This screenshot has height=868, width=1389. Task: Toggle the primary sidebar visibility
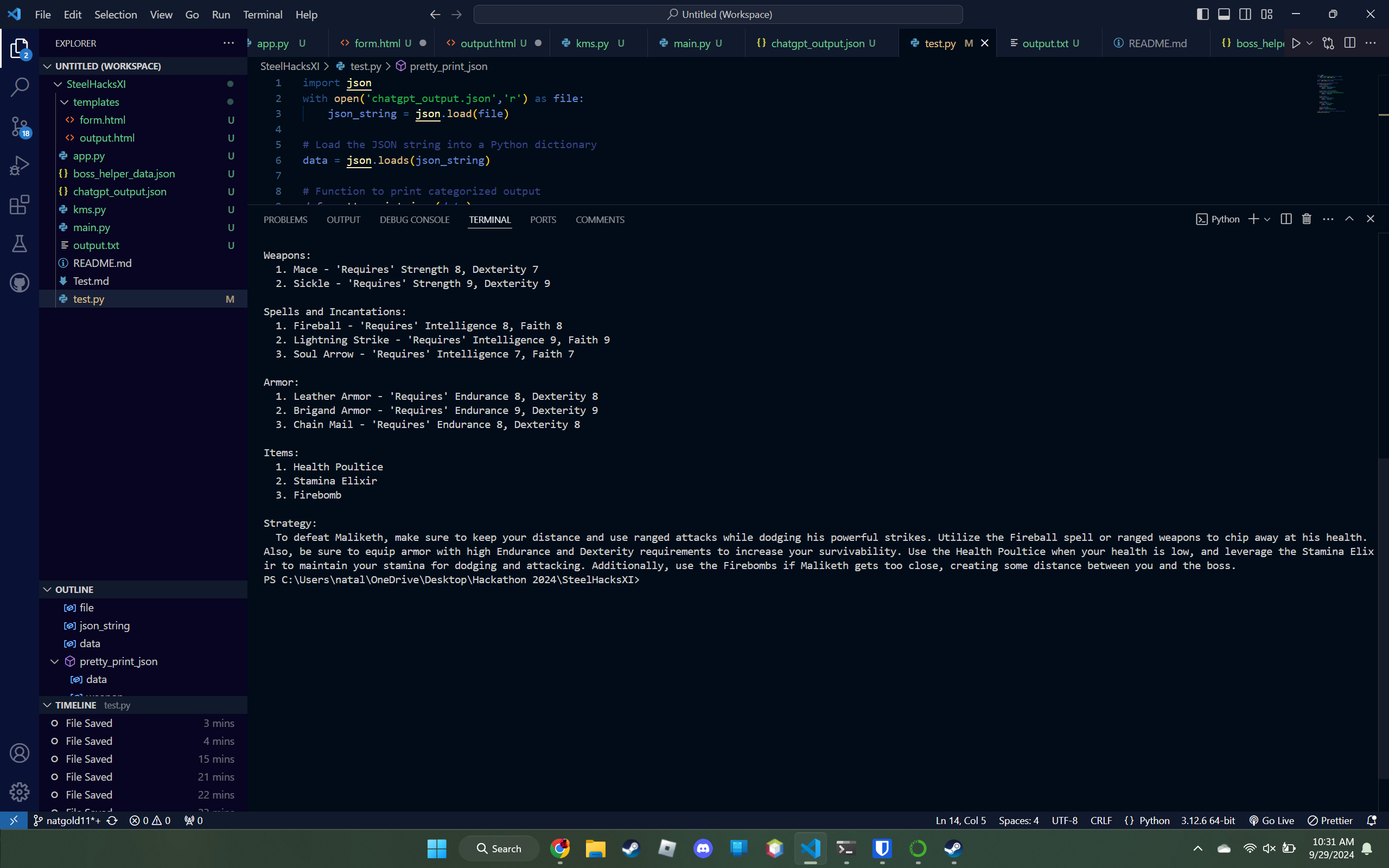(1202, 14)
